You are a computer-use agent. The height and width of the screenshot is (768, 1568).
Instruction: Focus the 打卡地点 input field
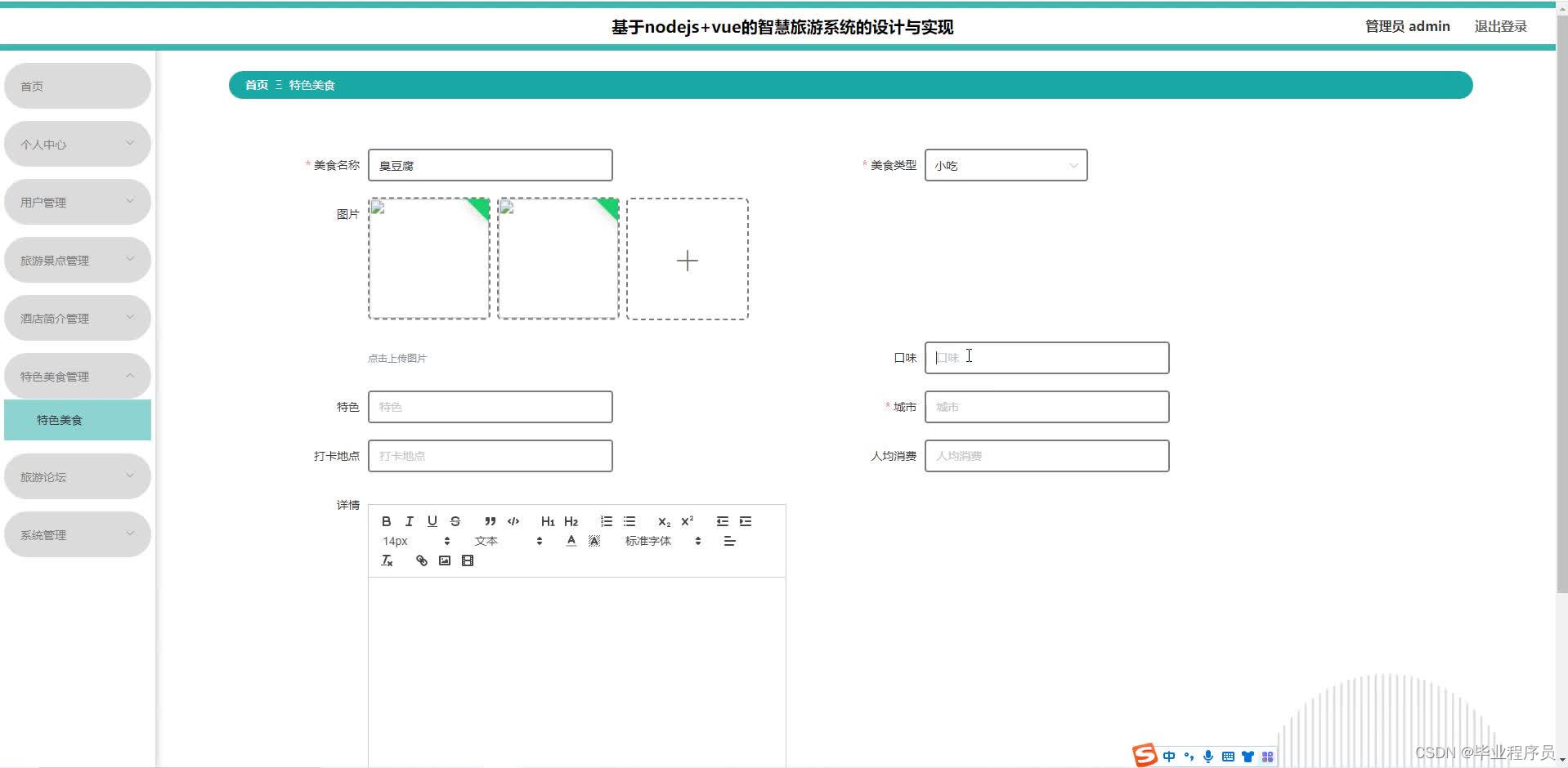[x=491, y=456]
